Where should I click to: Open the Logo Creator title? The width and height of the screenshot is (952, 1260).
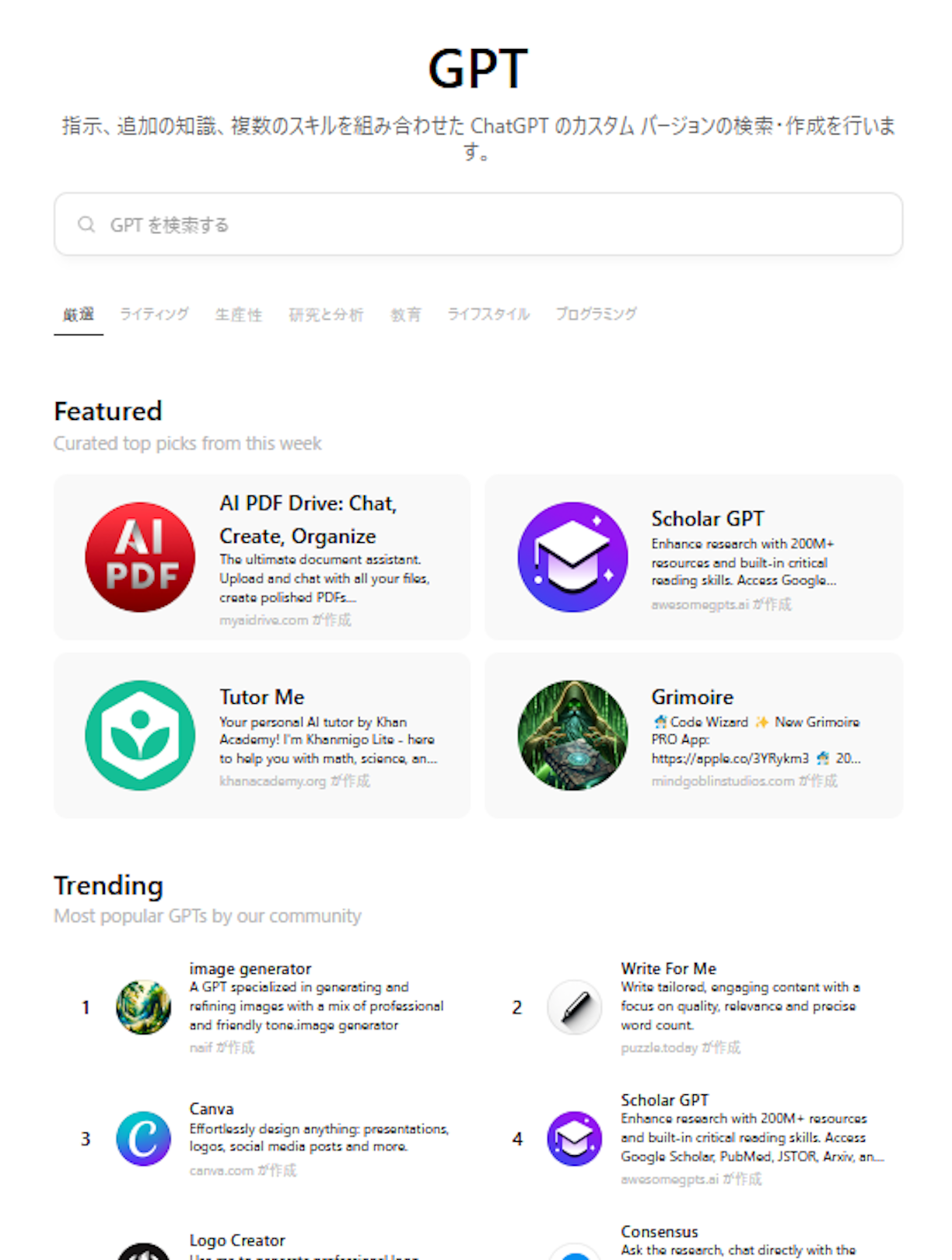237,1240
